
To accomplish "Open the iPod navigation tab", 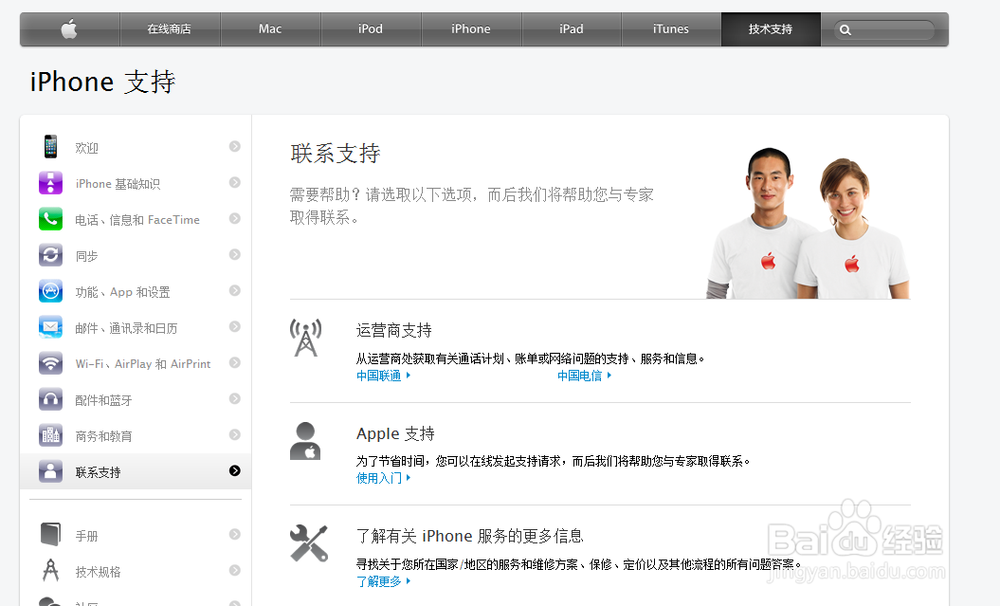I will click(371, 29).
